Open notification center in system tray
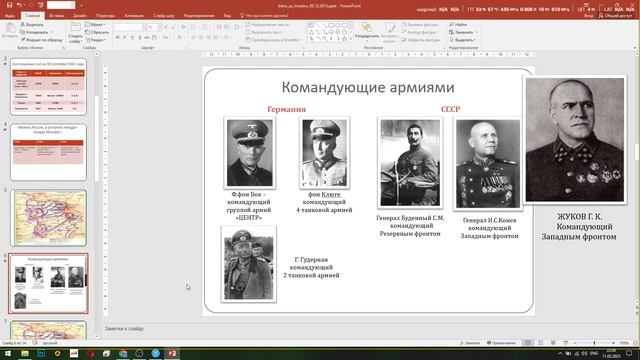The width and height of the screenshot is (640, 360). click(x=629, y=353)
